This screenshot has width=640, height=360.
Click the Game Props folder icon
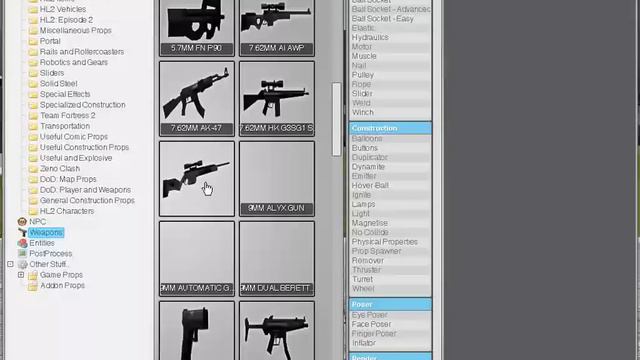(33, 275)
